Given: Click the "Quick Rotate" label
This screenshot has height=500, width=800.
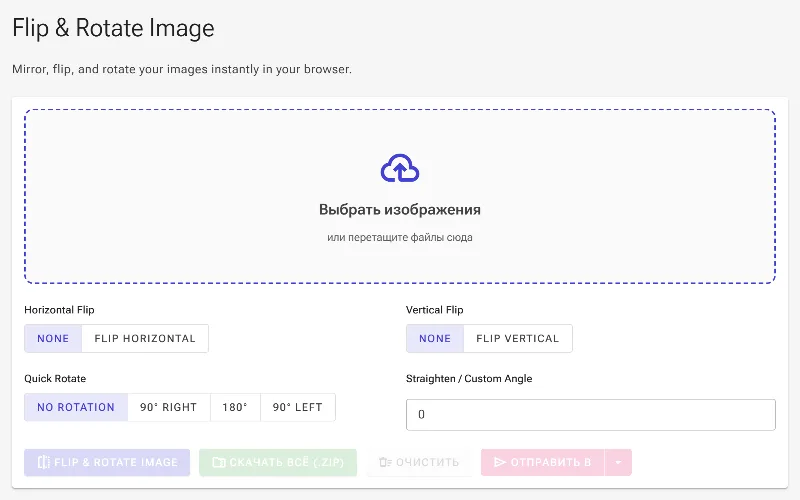Looking at the screenshot, I should (x=55, y=379).
